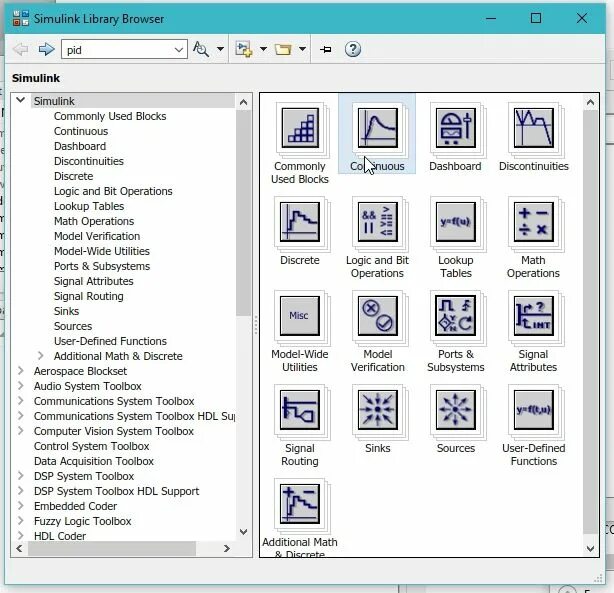Viewport: 614px width, 593px height.
Task: Select Continuous in the library tree
Action: pos(81,131)
